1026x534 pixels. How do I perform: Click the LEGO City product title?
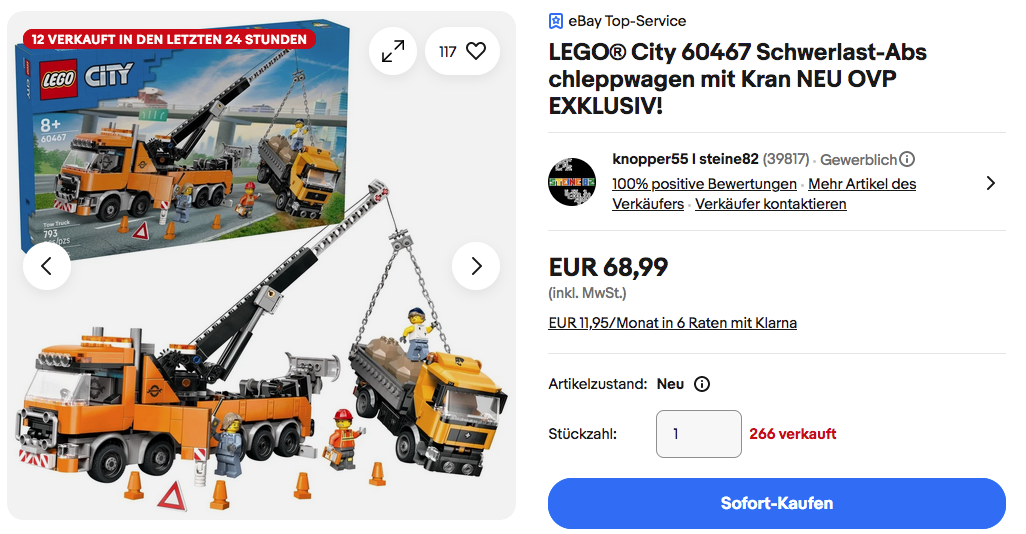738,79
